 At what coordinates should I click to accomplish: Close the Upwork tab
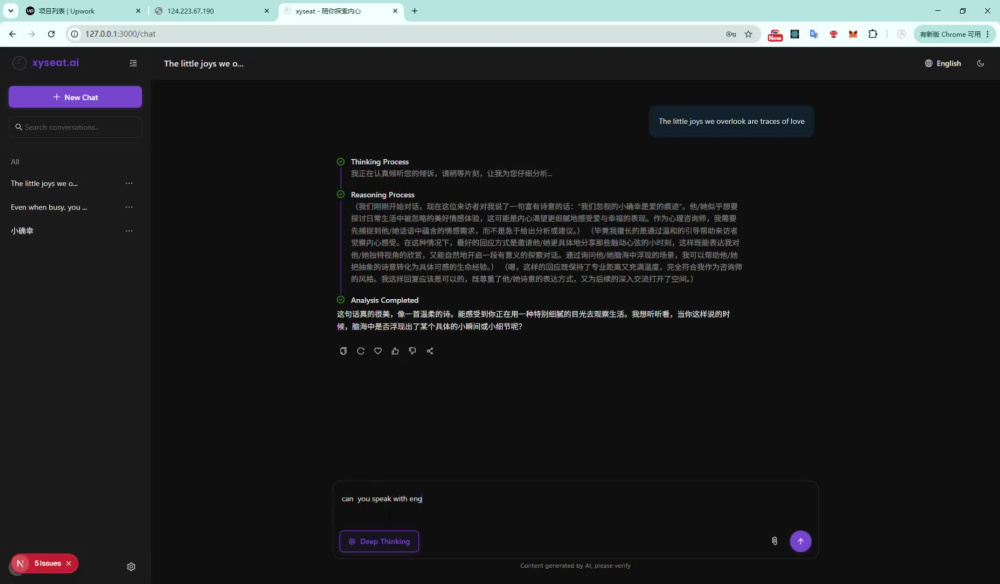coord(138,11)
